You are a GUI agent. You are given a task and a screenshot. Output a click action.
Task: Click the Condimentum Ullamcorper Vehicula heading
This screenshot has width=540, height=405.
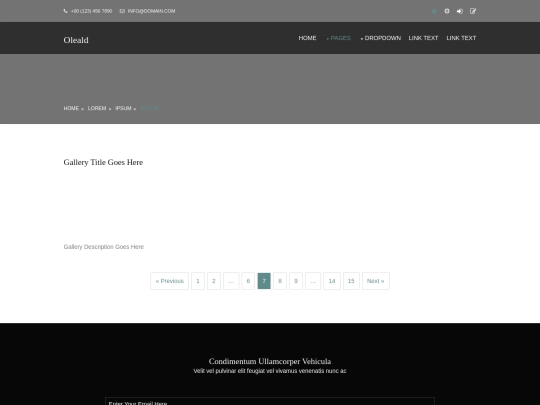270,361
